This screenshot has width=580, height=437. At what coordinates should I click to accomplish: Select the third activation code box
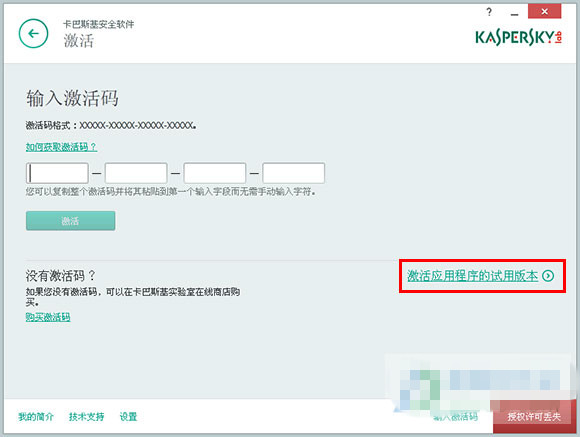pos(215,173)
